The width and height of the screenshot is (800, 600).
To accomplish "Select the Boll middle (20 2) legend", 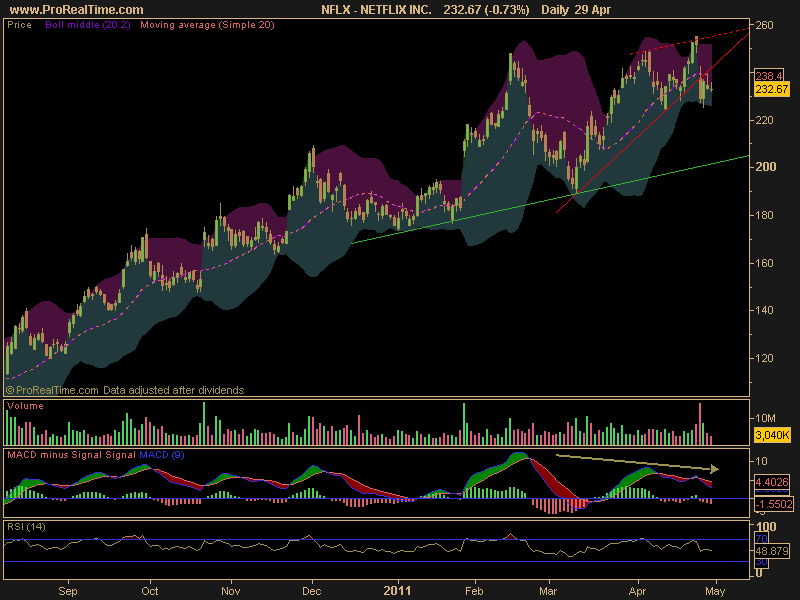I will pyautogui.click(x=88, y=24).
